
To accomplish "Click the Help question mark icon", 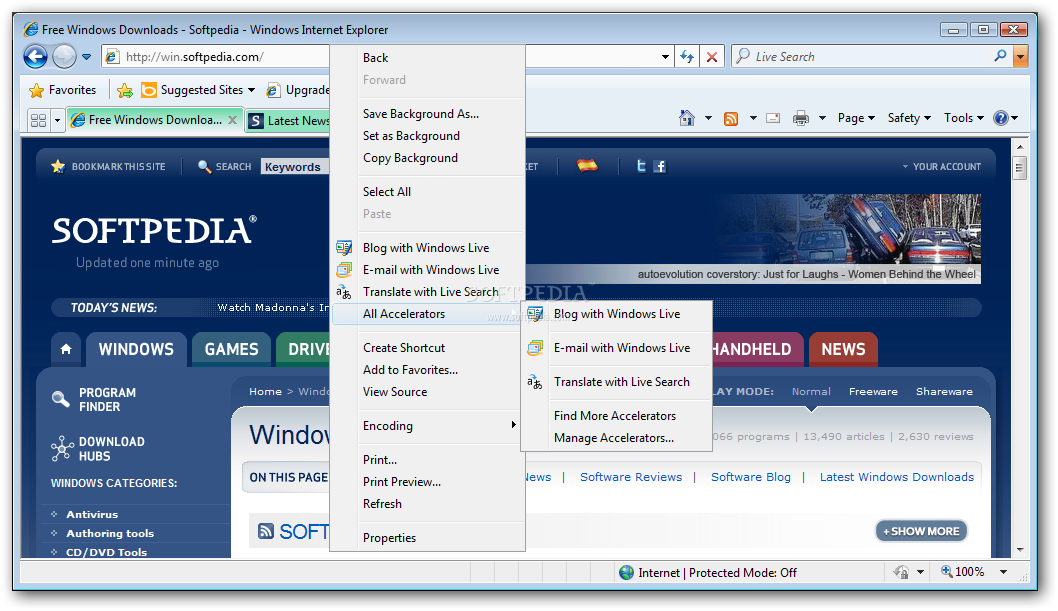I will tap(1001, 118).
